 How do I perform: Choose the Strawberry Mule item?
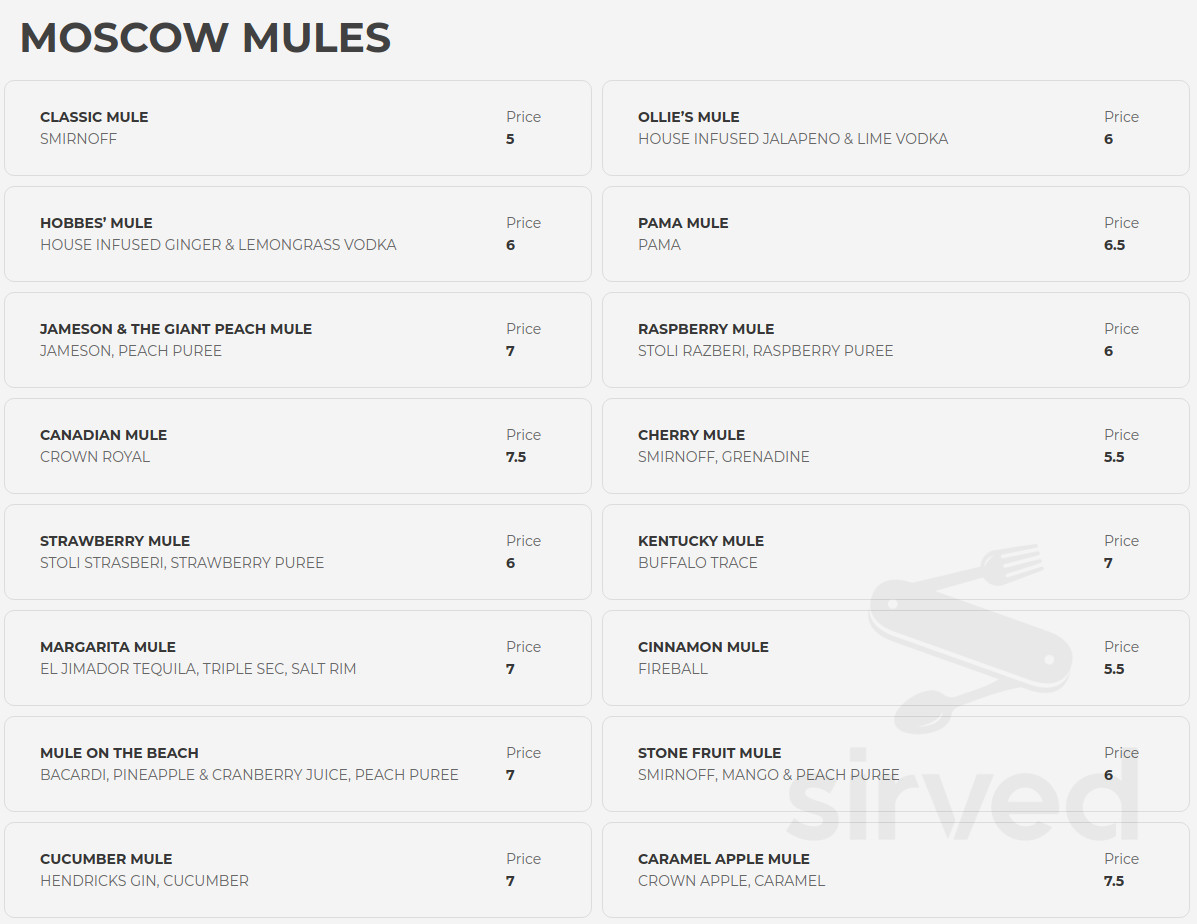(x=298, y=552)
